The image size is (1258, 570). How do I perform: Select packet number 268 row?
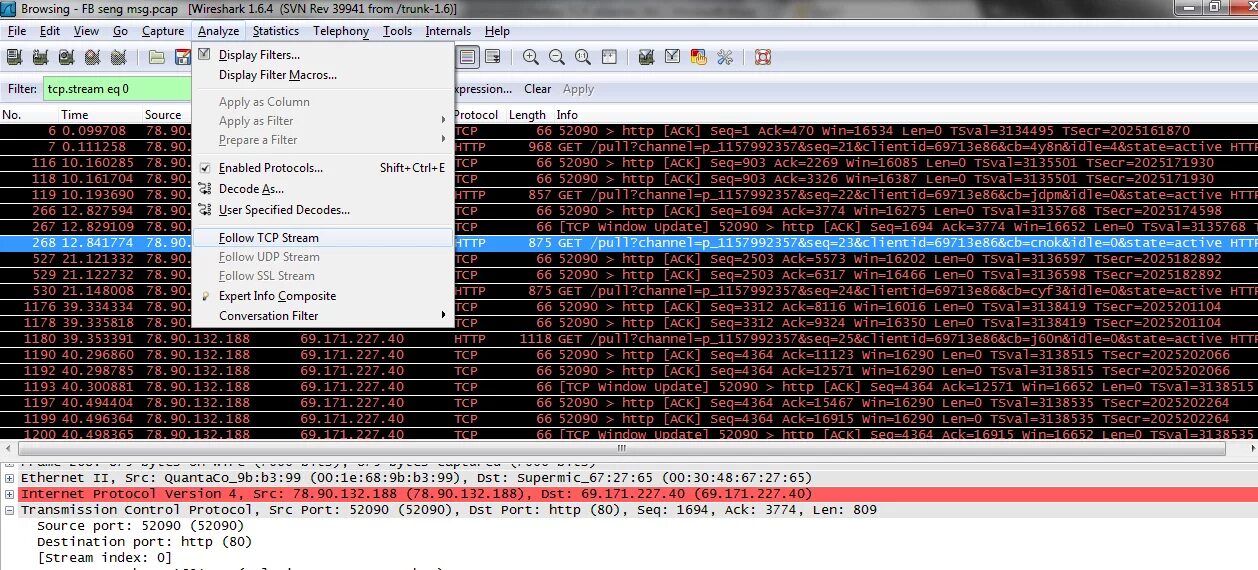coord(629,243)
